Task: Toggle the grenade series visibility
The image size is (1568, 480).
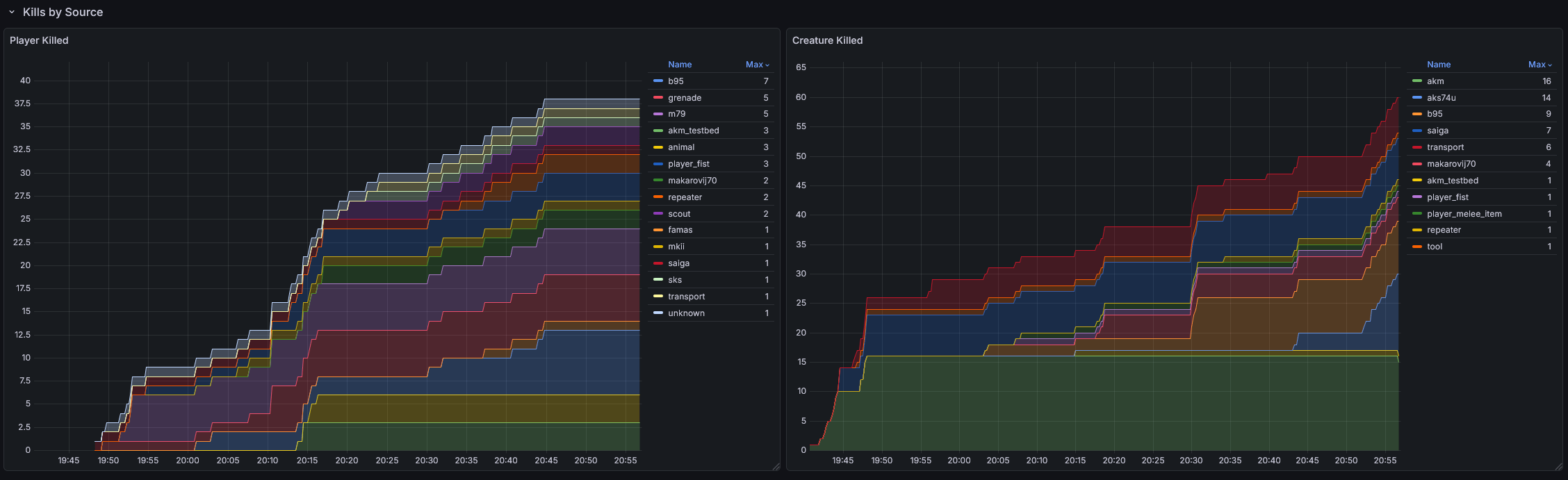Action: (x=685, y=98)
